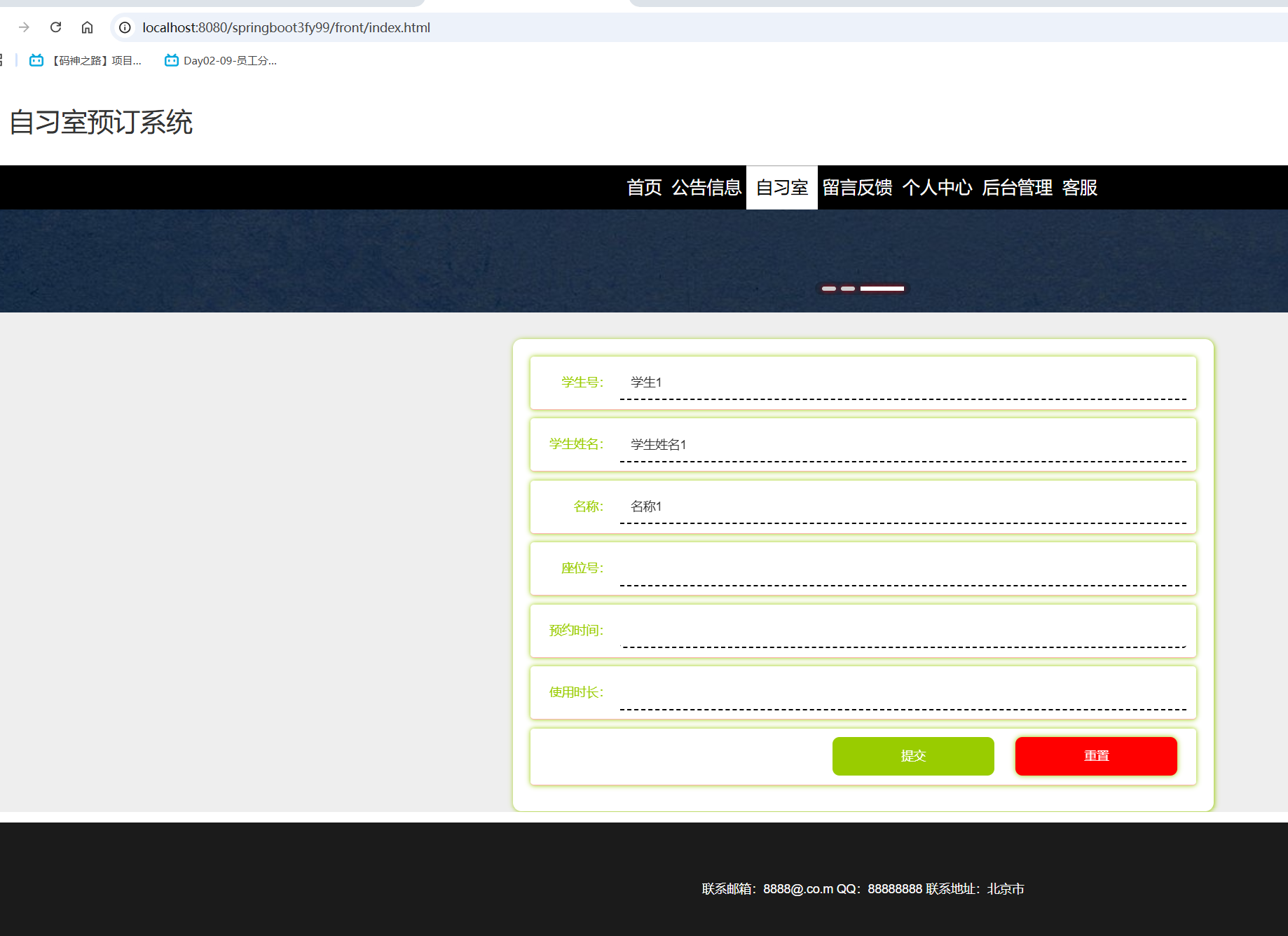Screen dimensions: 1288x936
Task: Go to 个人中心
Action: [937, 188]
